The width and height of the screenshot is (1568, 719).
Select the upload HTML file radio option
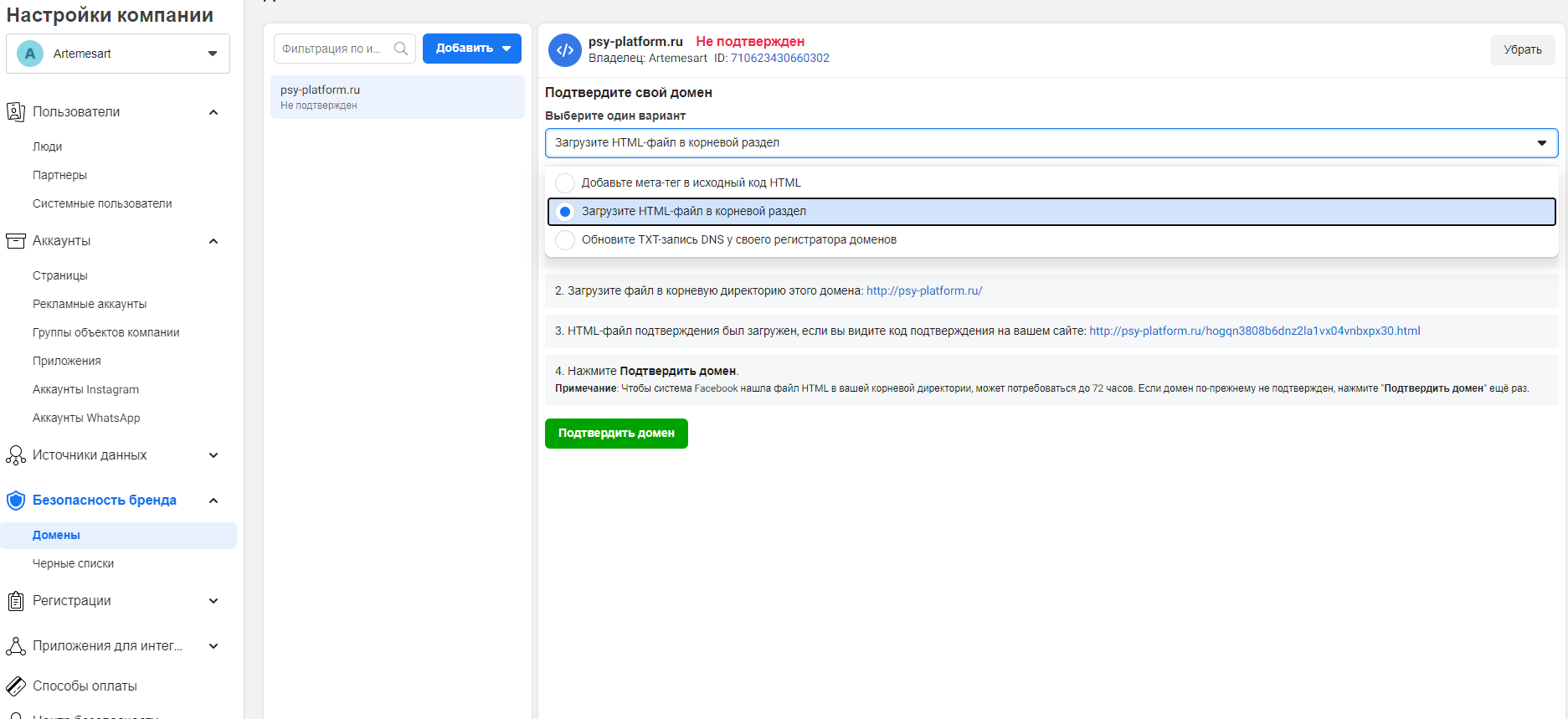click(x=565, y=212)
